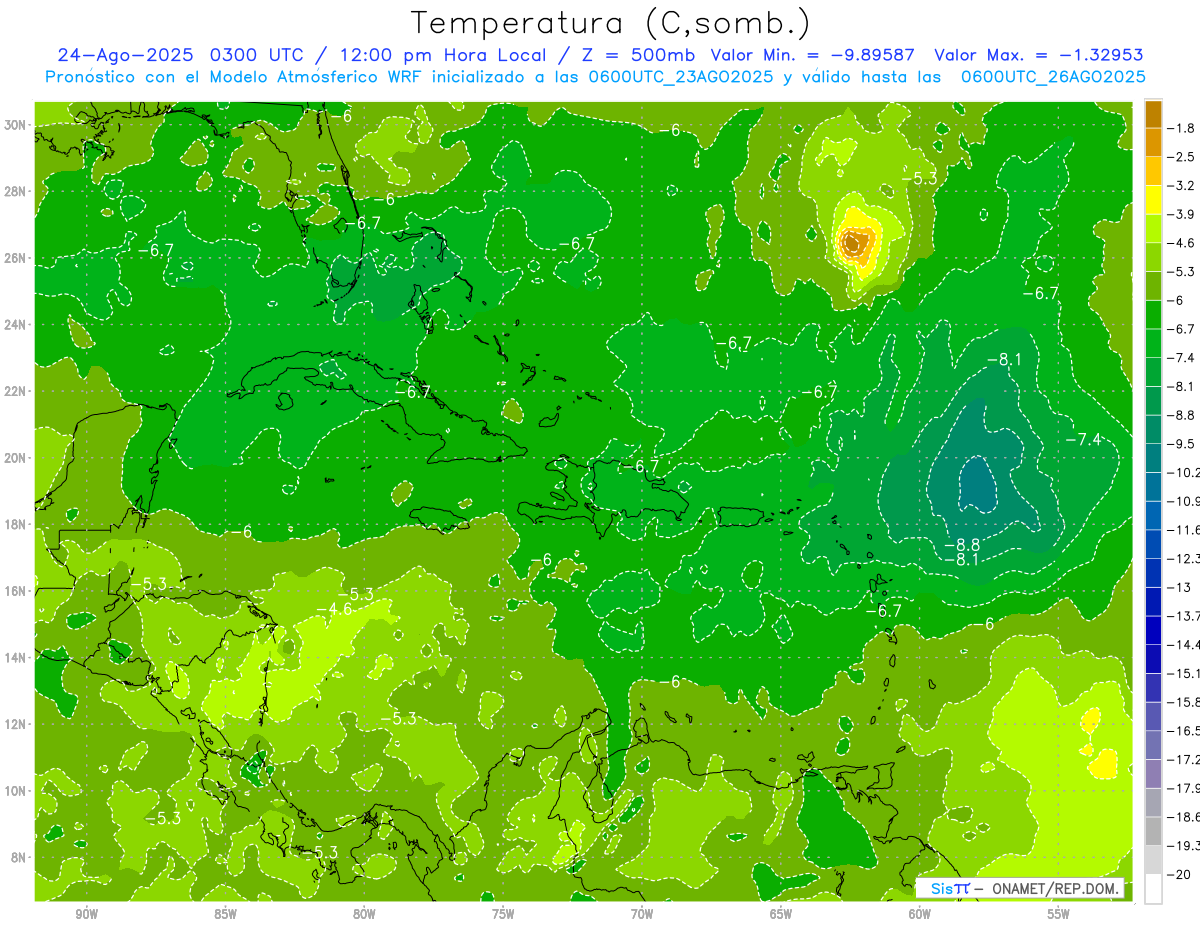Click the yellow legend swatch between -3.2 and -3.9
The height and width of the screenshot is (927, 1200).
pos(1153,200)
